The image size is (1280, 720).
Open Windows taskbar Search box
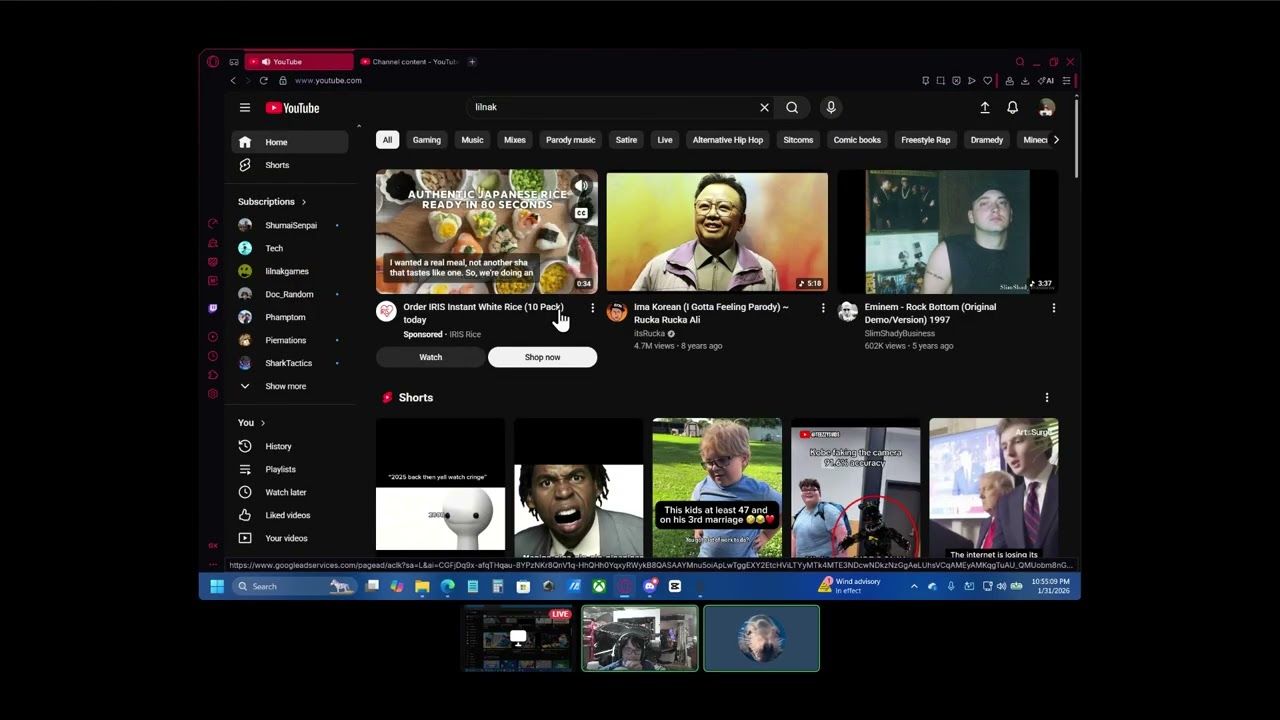click(295, 586)
